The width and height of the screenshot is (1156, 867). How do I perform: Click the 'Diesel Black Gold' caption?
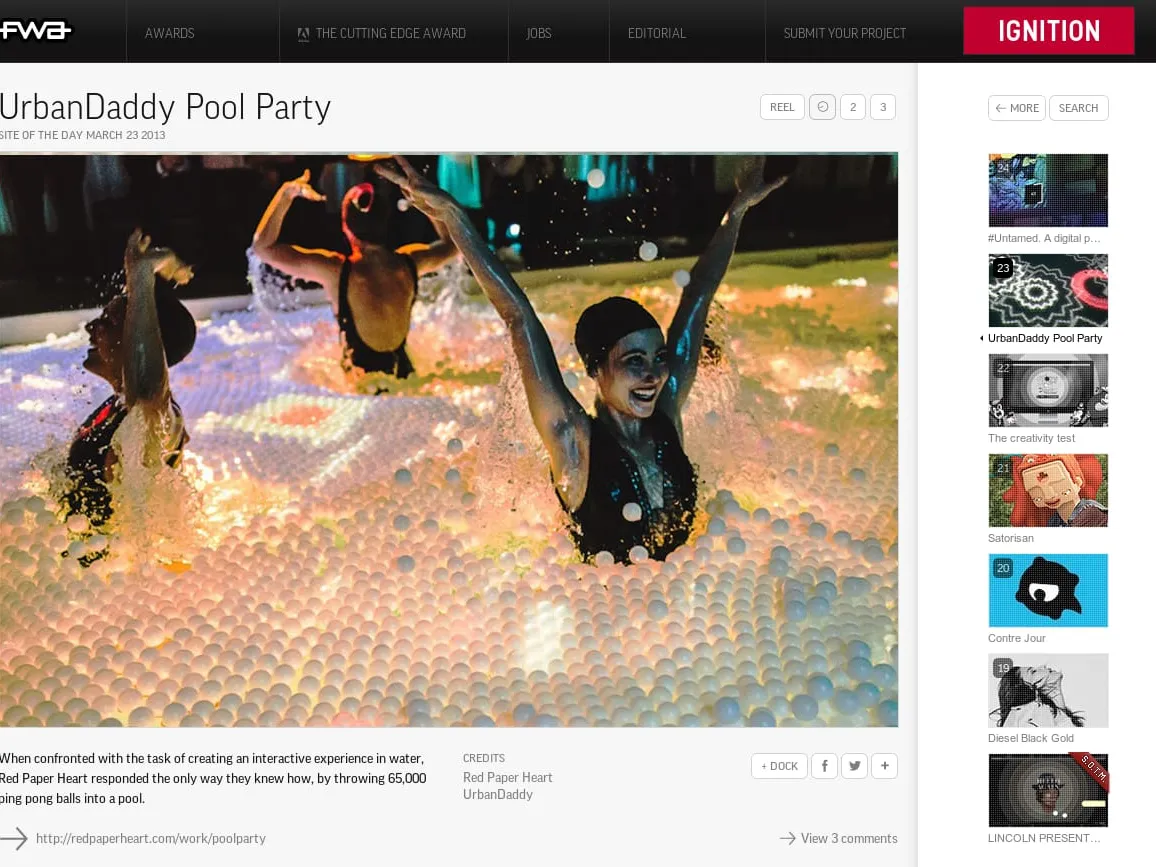pyautogui.click(x=1031, y=738)
